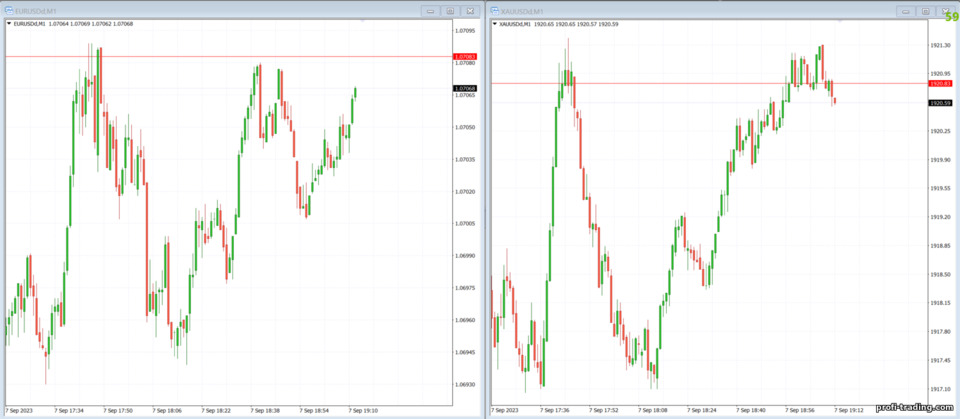Image resolution: width=960 pixels, height=419 pixels.
Task: Click the 7 Sep 18:24 time label
Action: (702, 410)
